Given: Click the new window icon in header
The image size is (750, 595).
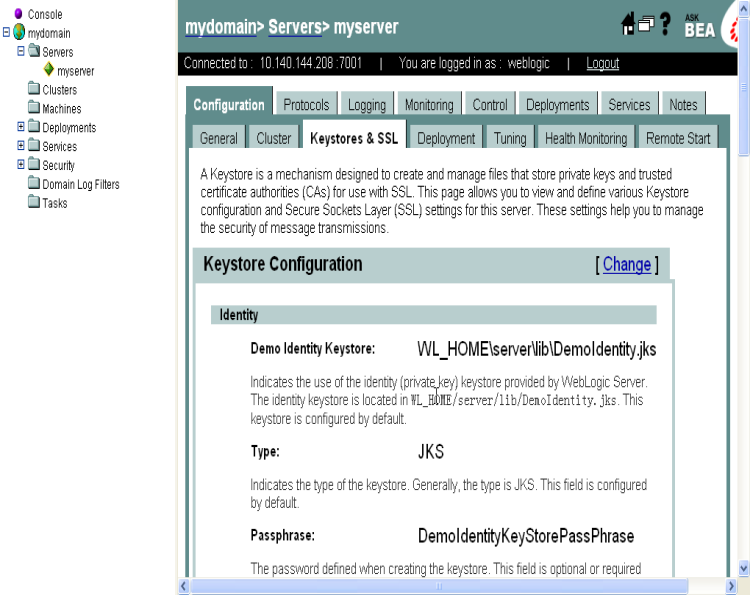Looking at the screenshot, I should (646, 25).
